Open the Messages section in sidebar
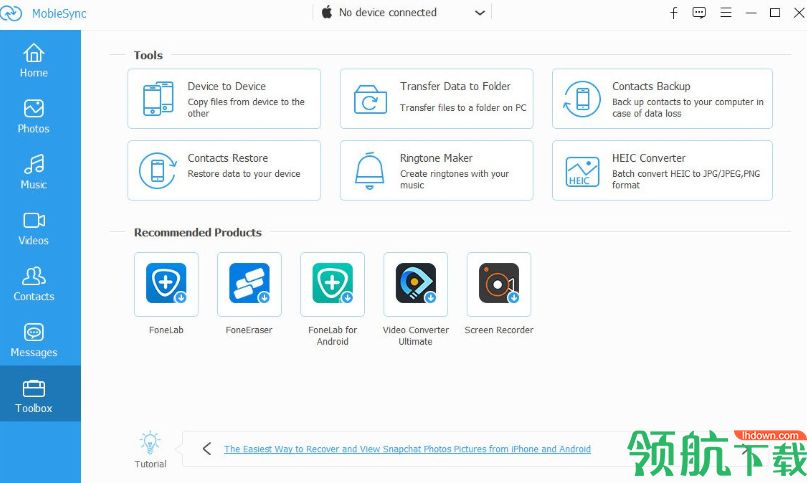 34,340
